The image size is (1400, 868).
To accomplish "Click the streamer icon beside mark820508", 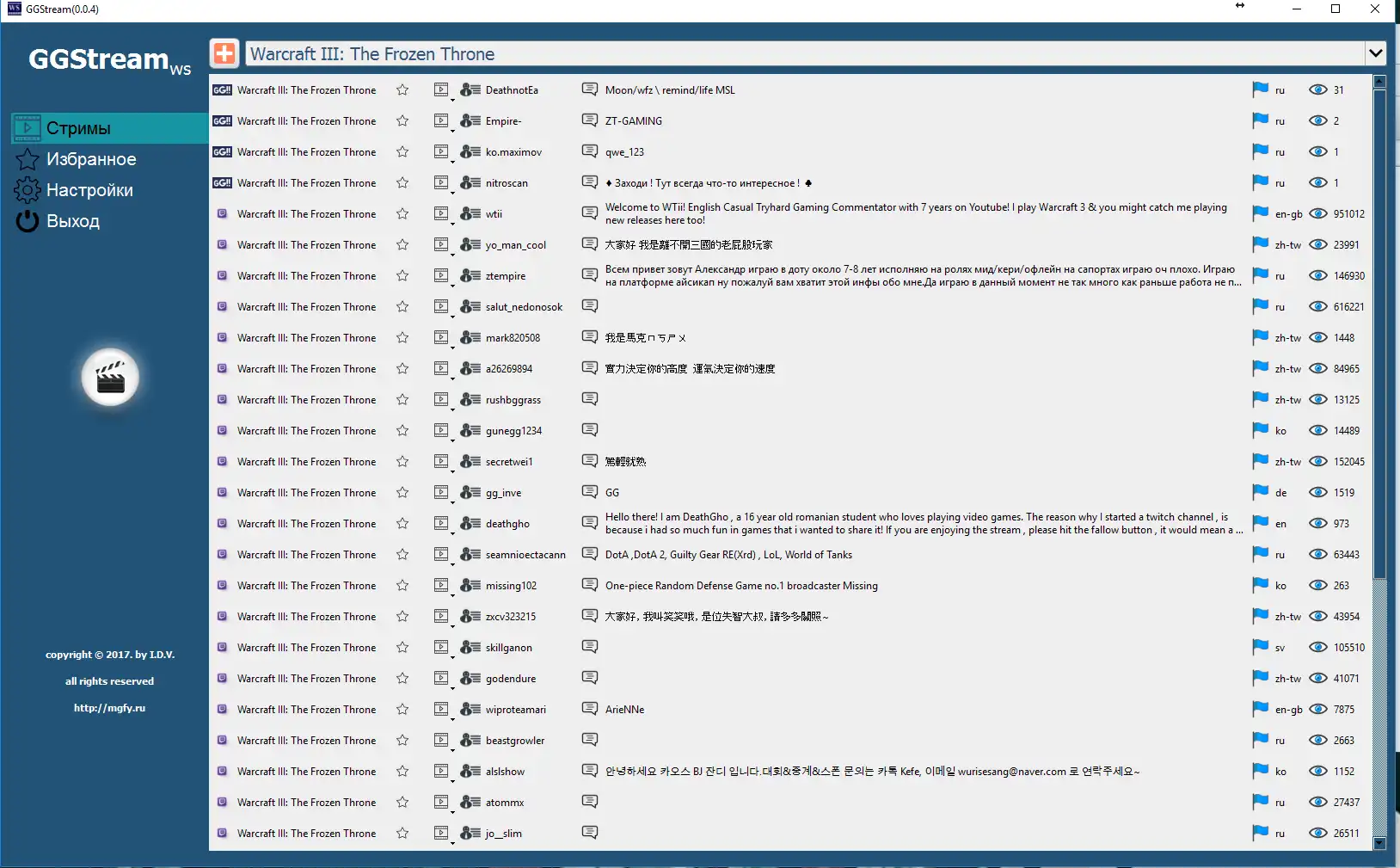I will (x=470, y=337).
